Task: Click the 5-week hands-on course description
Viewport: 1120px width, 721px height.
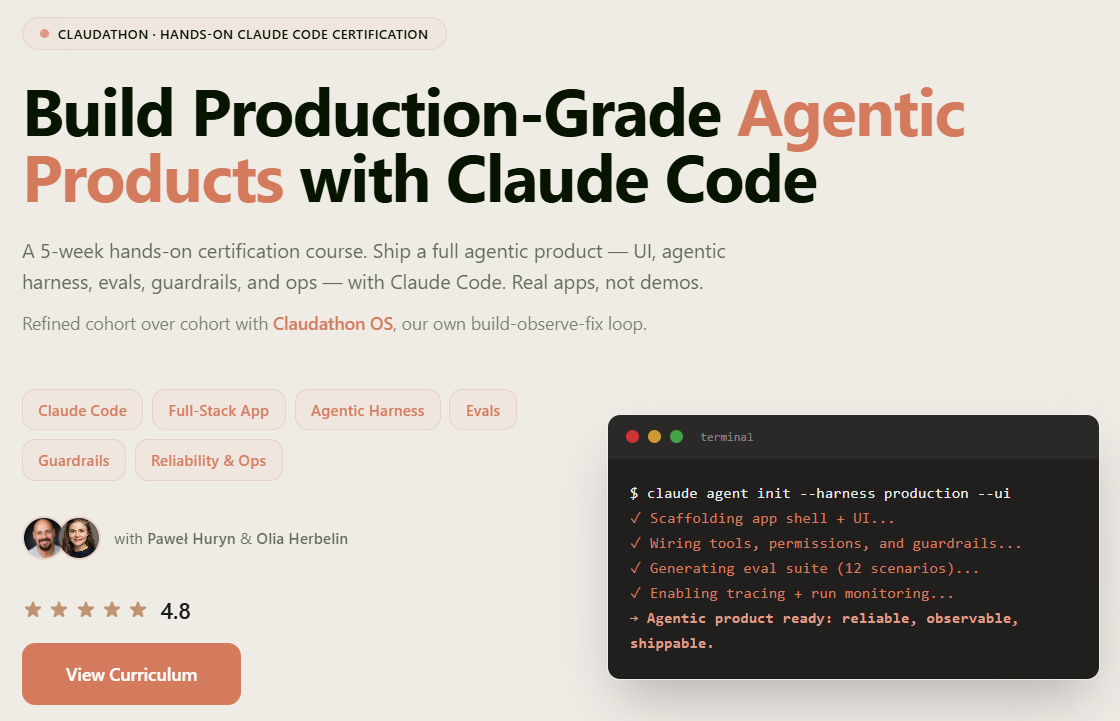Action: coord(374,267)
